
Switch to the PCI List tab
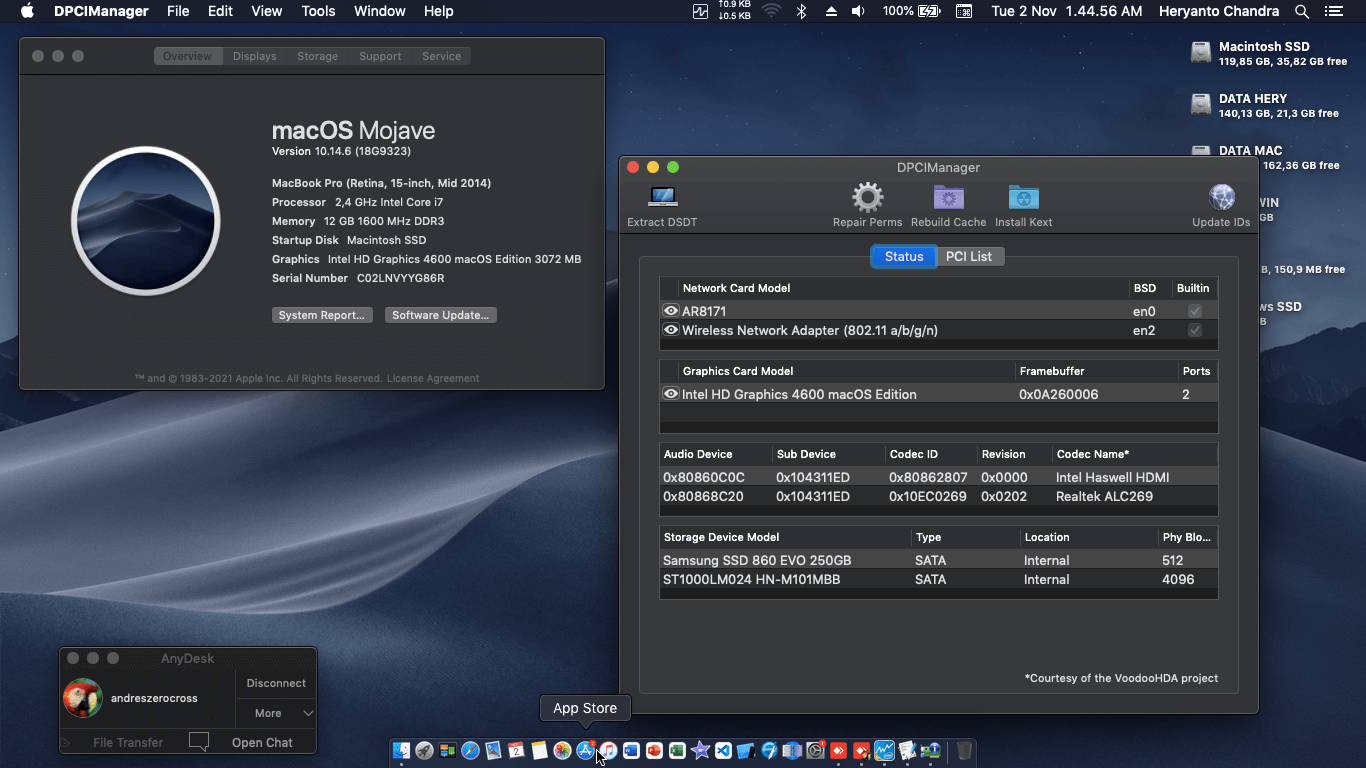click(969, 256)
